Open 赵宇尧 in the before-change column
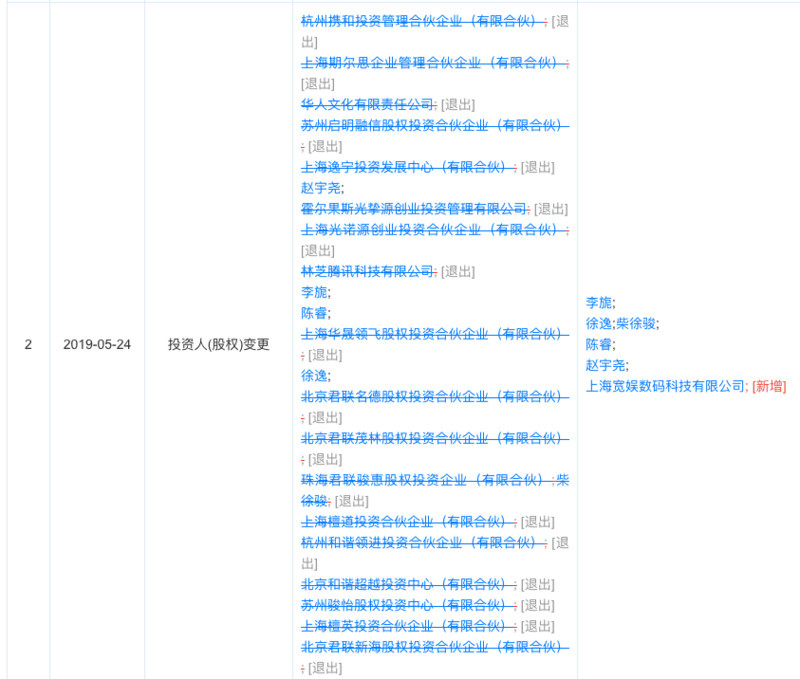This screenshot has height=679, width=800. pyautogui.click(x=321, y=188)
